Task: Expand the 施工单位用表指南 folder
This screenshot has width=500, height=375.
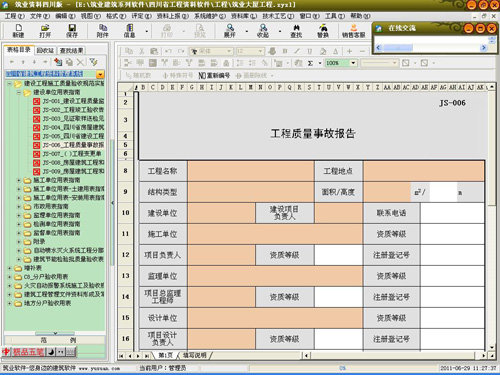Action: tap(19, 180)
